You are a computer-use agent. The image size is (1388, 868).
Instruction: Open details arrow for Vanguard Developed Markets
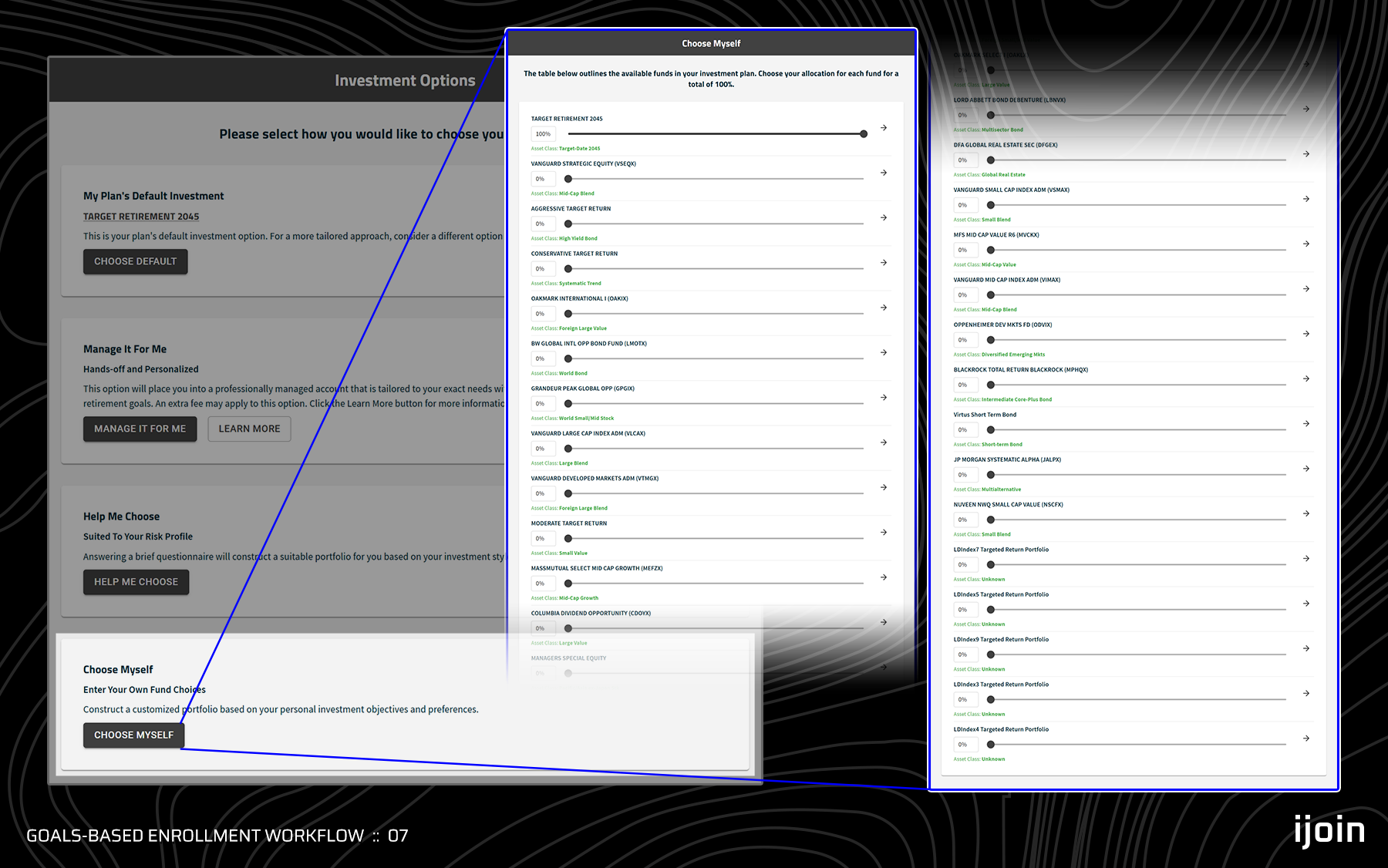tap(884, 487)
